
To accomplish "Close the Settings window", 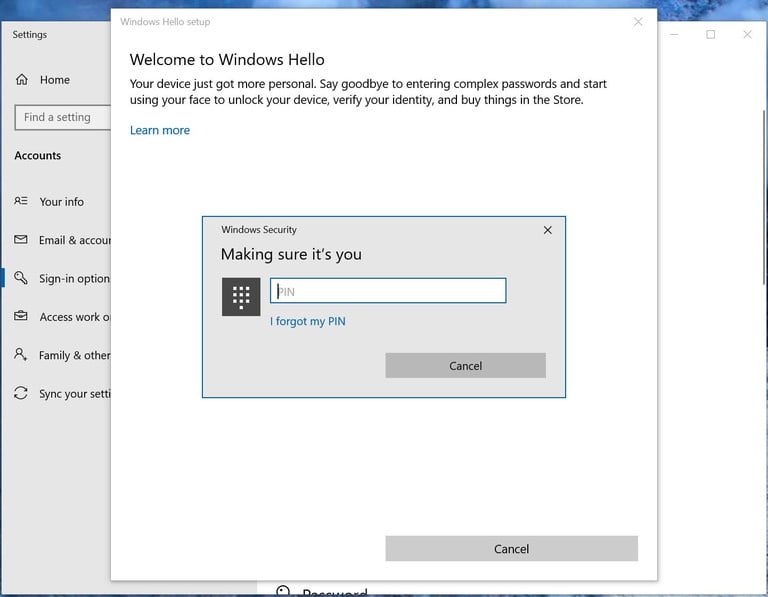I will [747, 34].
